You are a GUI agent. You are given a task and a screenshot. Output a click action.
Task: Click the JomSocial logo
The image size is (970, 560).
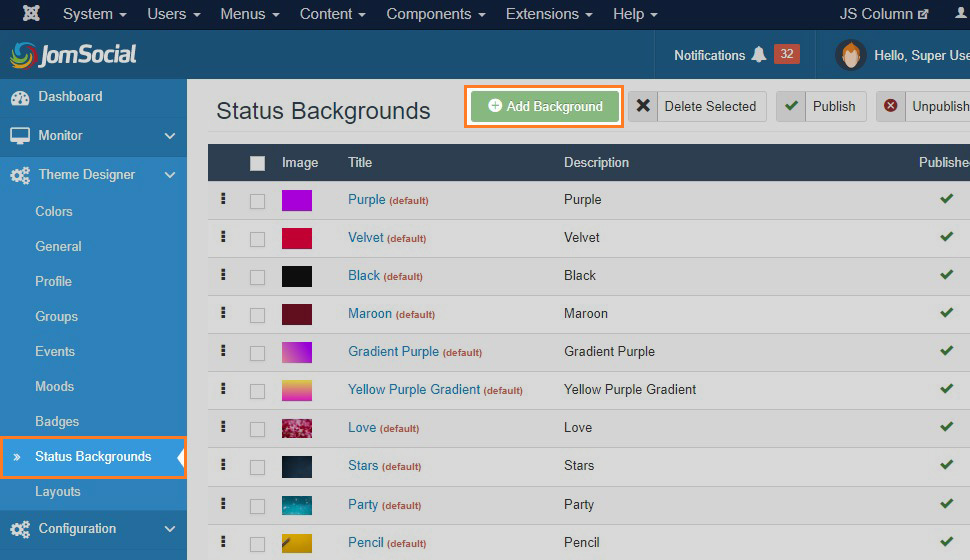[73, 55]
